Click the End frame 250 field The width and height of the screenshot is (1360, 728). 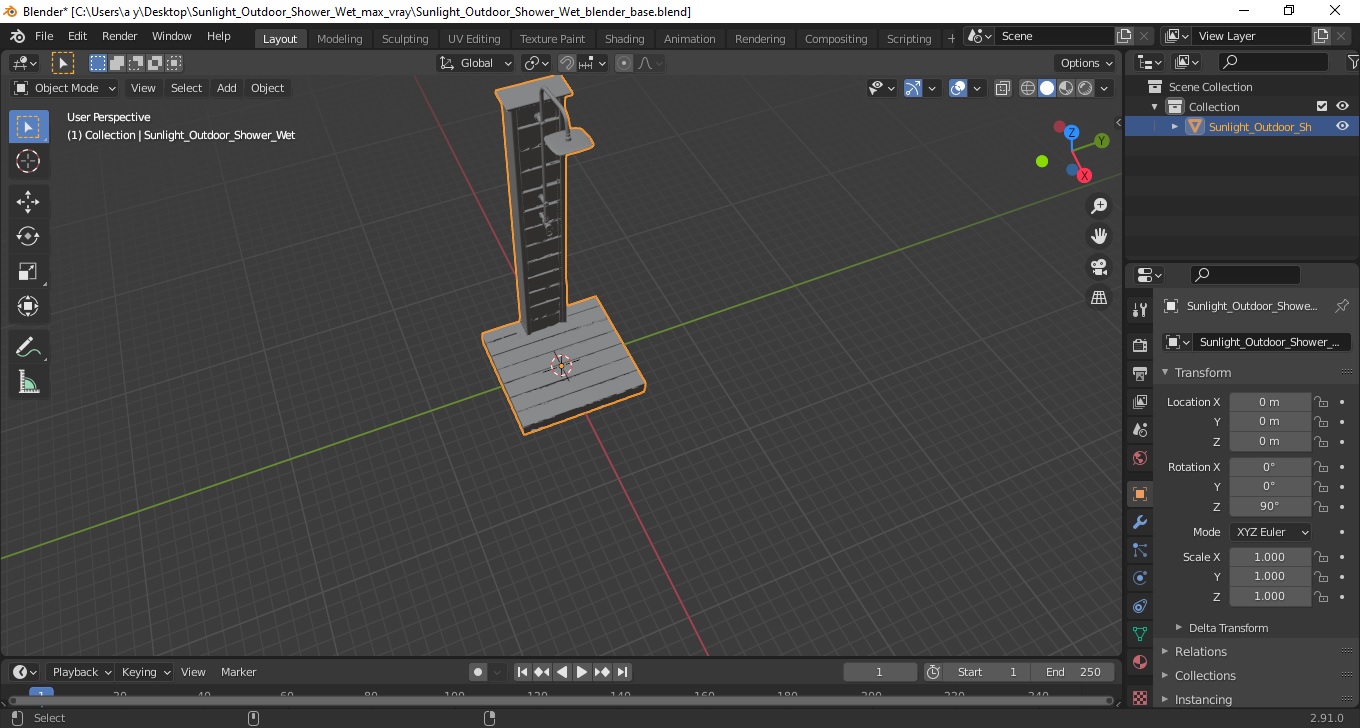pyautogui.click(x=1074, y=672)
